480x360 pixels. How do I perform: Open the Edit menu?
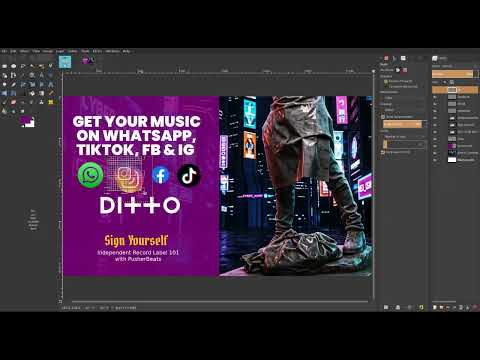pos(13,51)
